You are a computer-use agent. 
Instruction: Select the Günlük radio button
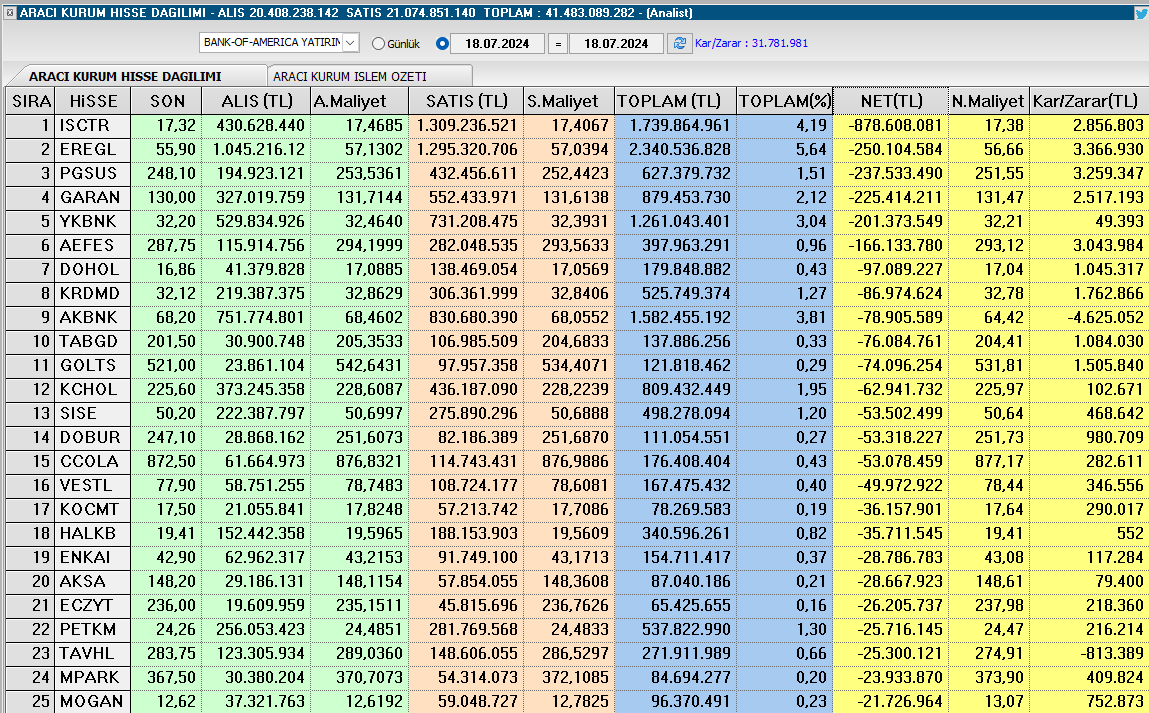click(378, 44)
